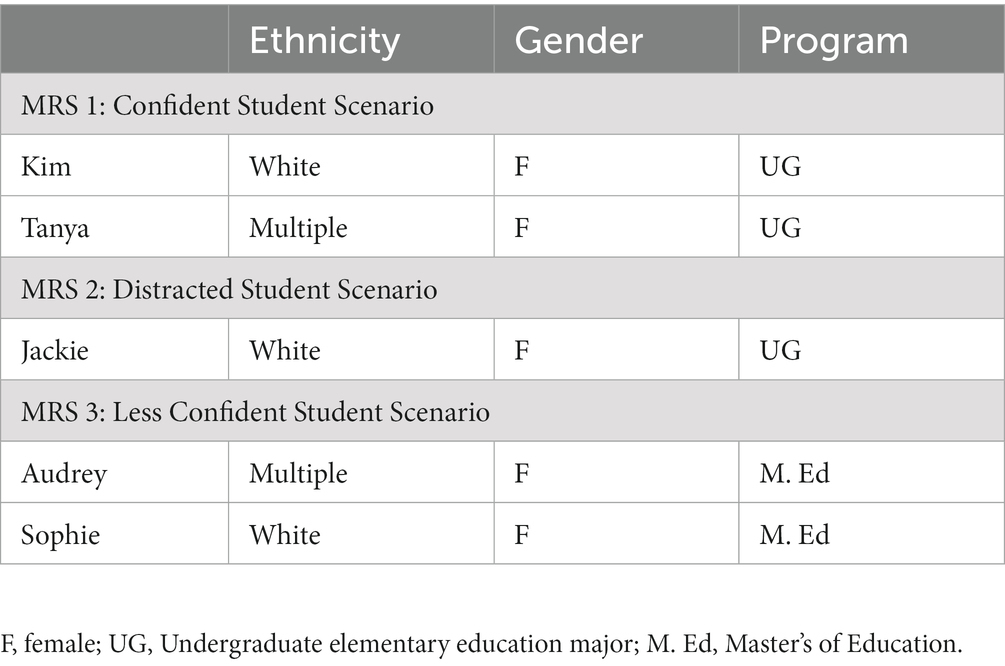The image size is (1005, 666).
Task: Click the name Audrey
Action: [x=64, y=474]
